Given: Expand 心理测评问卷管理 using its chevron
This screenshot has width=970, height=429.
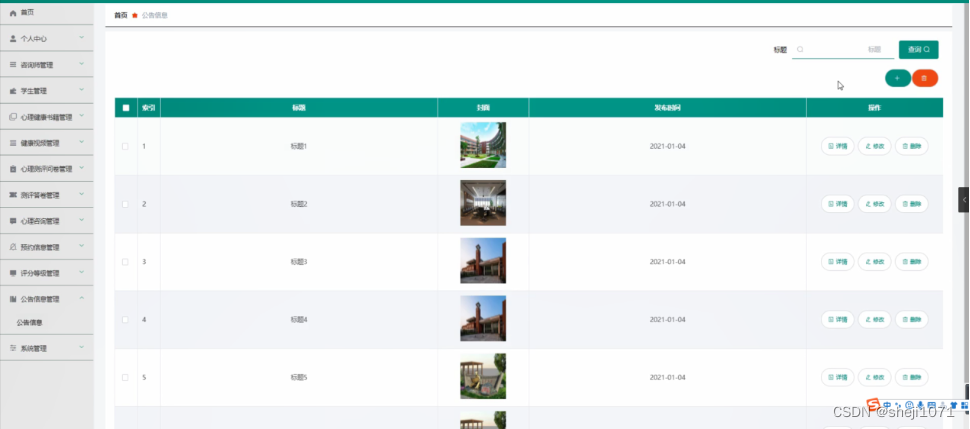Looking at the screenshot, I should [x=82, y=168].
